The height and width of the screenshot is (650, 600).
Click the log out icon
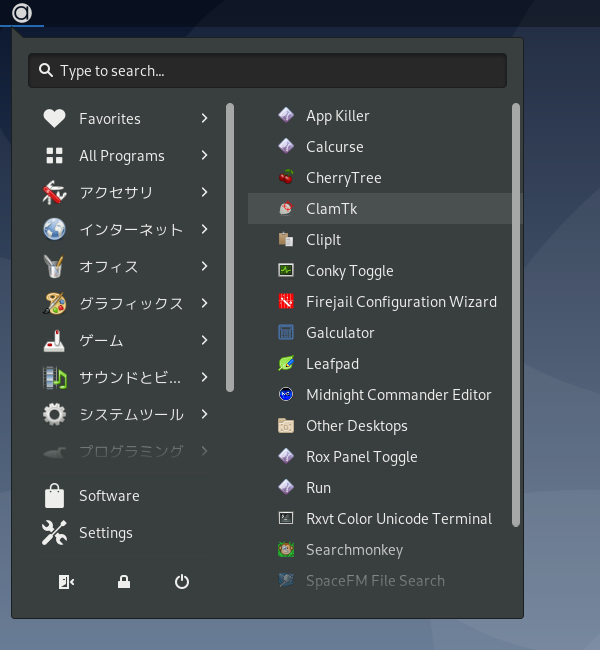click(x=66, y=582)
